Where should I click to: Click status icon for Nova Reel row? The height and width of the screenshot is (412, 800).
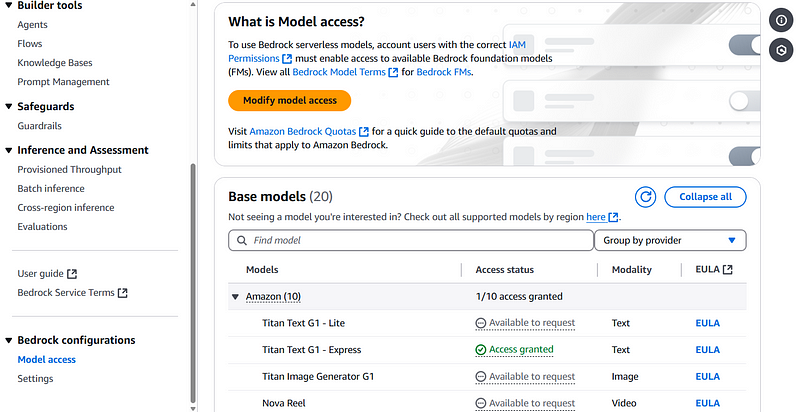481,403
